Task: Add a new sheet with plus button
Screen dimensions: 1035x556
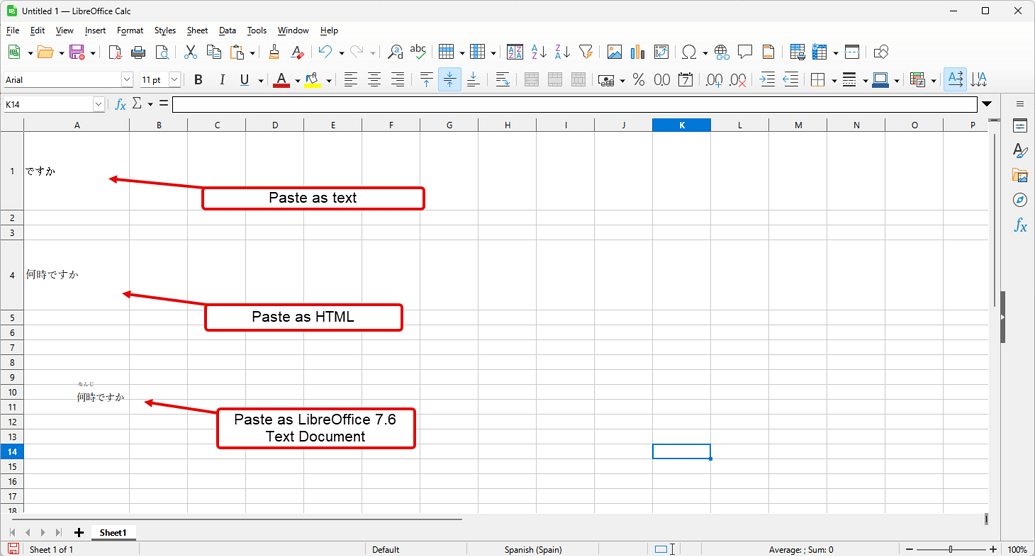Action: click(x=79, y=532)
